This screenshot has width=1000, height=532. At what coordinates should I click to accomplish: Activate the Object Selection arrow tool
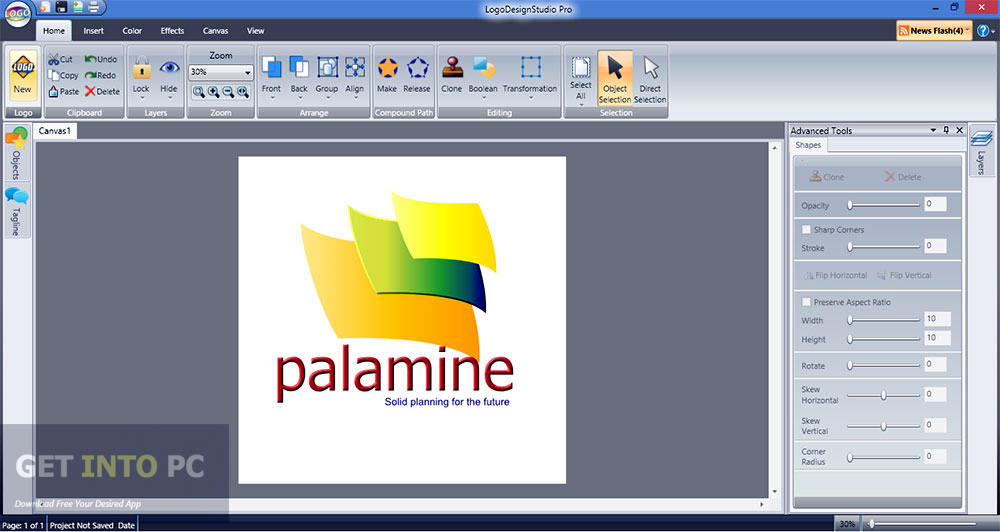coord(615,78)
